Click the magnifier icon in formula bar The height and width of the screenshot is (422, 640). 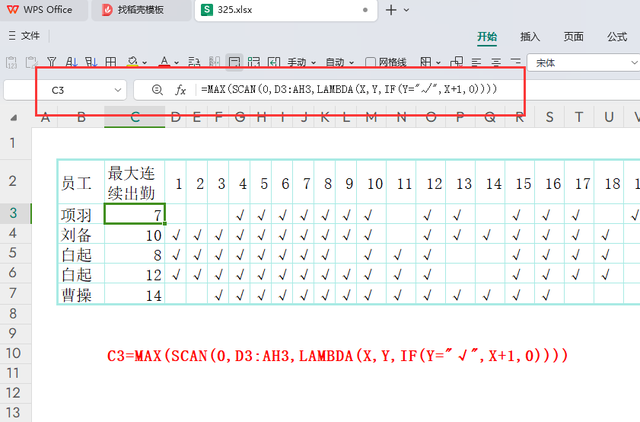click(x=157, y=90)
